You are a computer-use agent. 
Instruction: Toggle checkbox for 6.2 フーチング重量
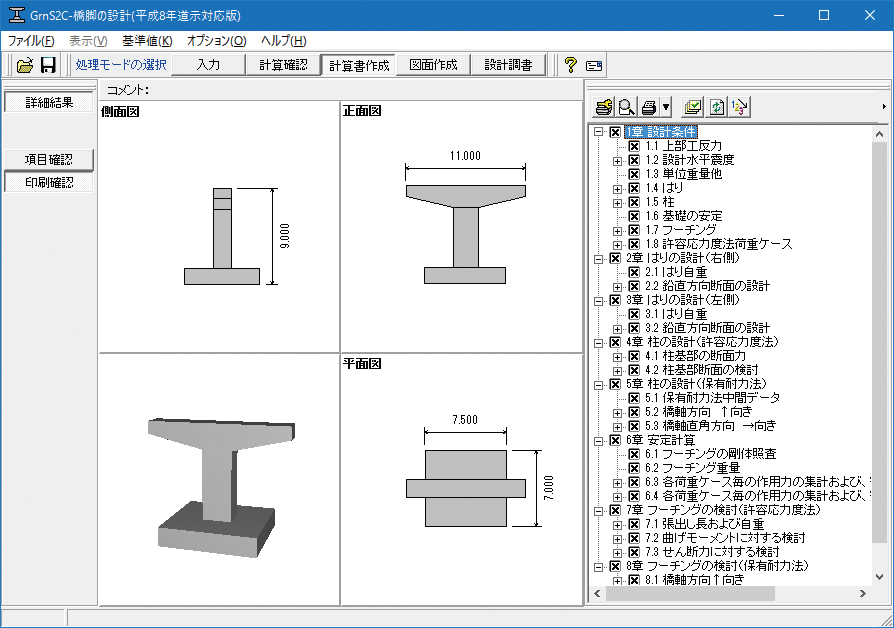[634, 468]
